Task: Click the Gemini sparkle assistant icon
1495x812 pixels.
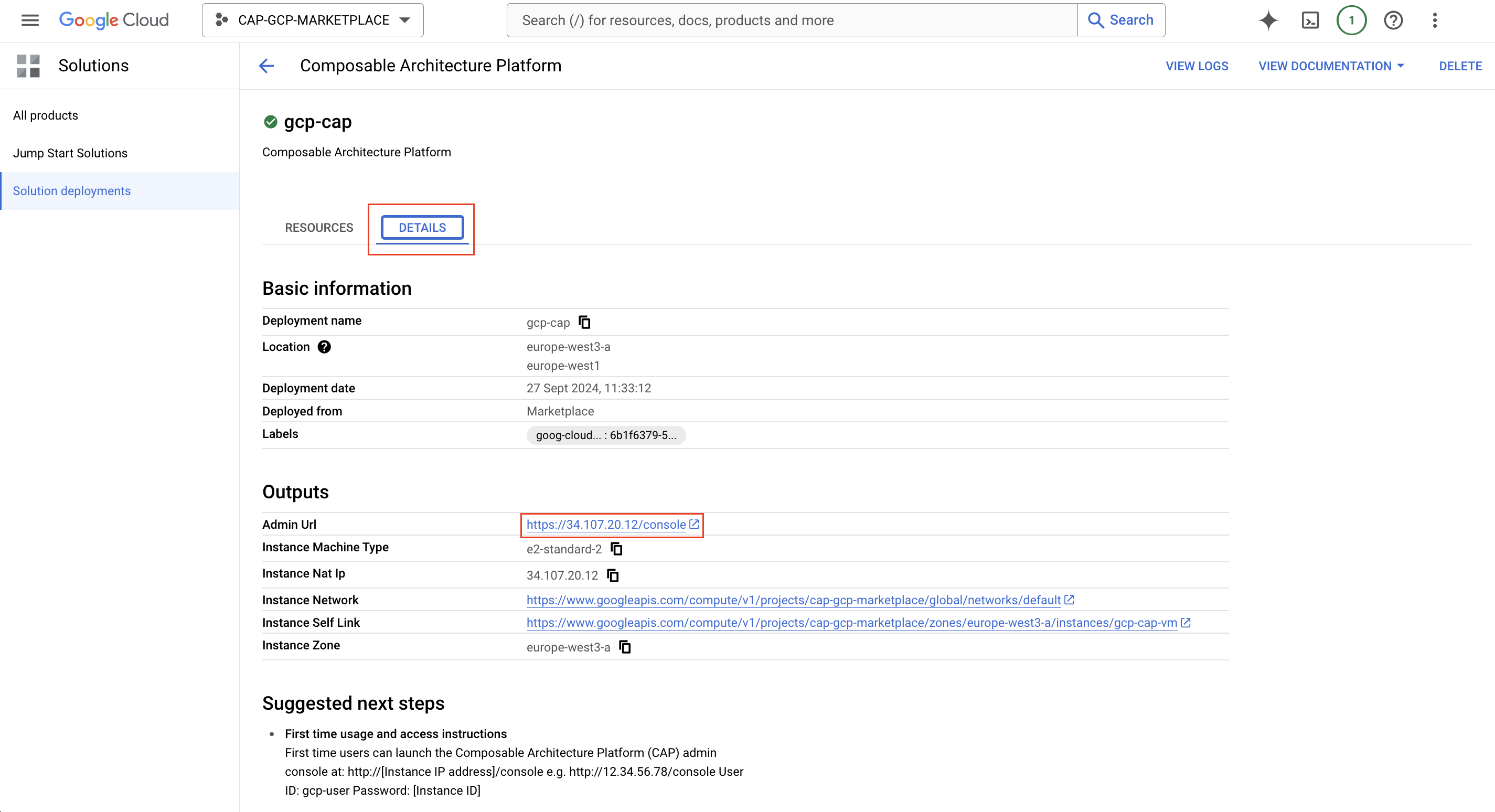Action: tap(1268, 20)
